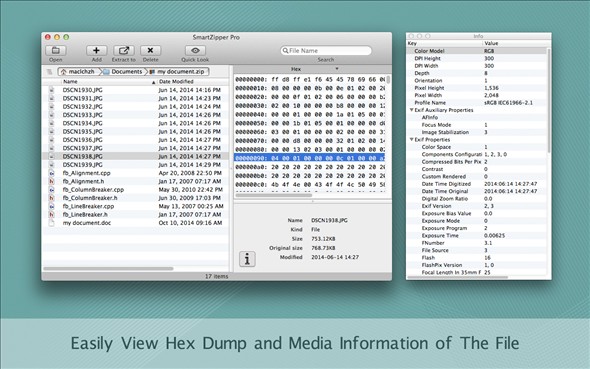This screenshot has height=369, width=590.
Task: Sort by Name column header
Action: [108, 82]
